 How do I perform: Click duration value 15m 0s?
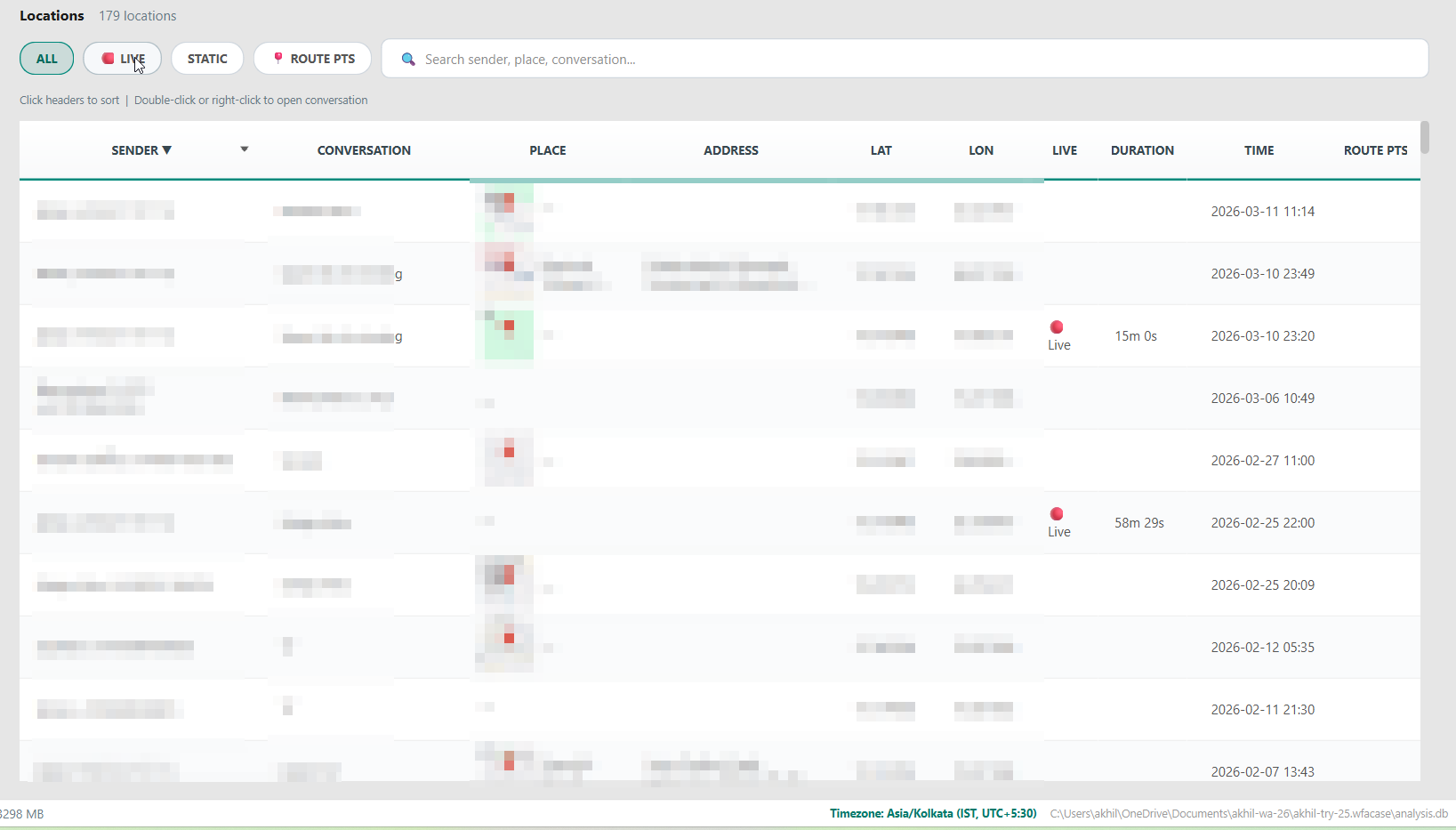coord(1136,336)
